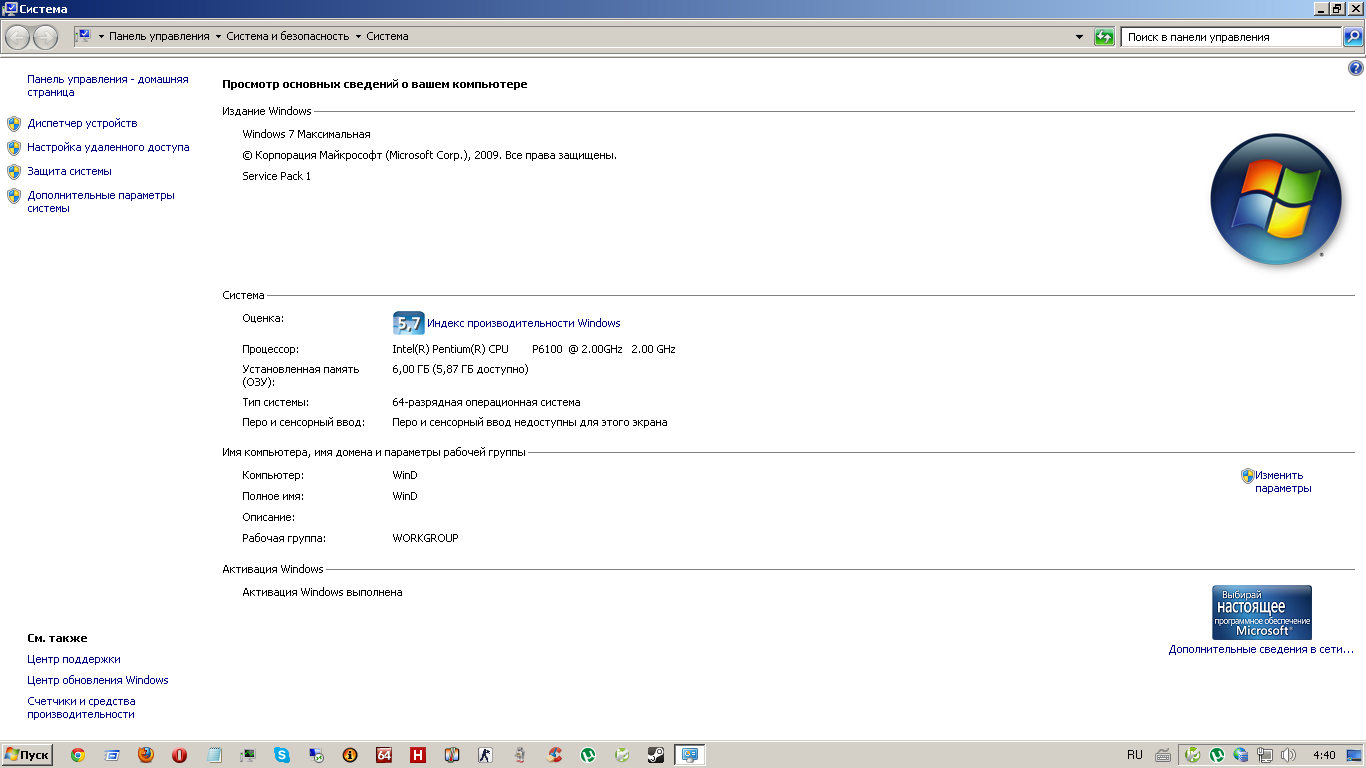Expand the dropdown arrow after Панель управления

pos(218,37)
